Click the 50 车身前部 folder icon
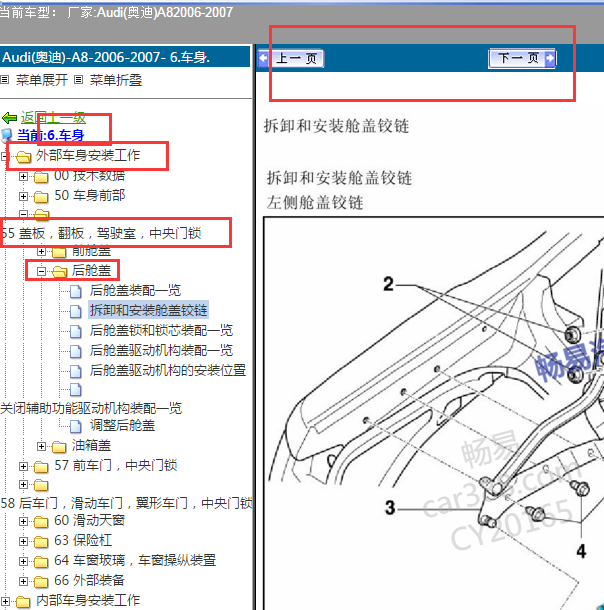Viewport: 604px width, 610px height. tap(41, 196)
